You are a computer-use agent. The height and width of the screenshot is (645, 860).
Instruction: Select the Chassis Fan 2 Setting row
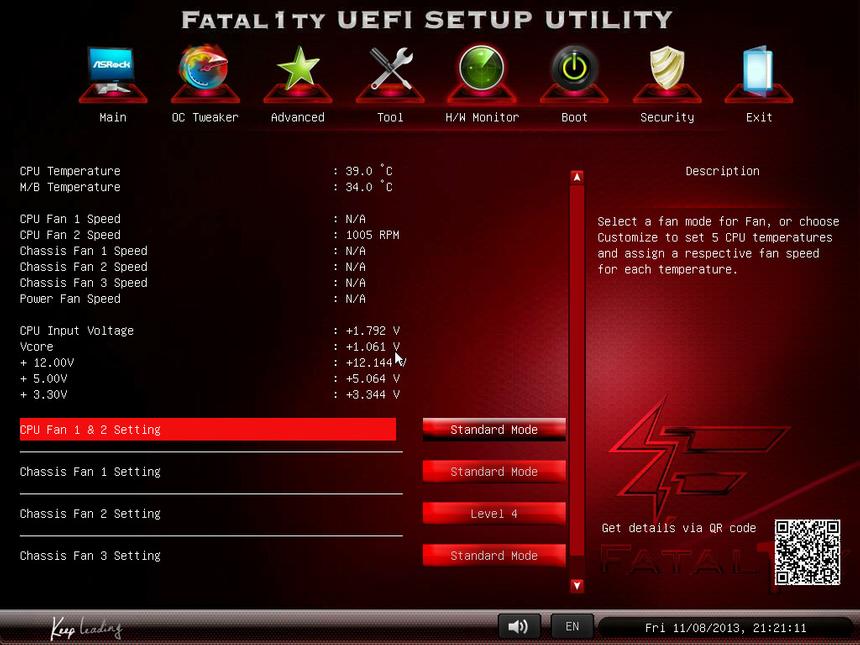tap(207, 514)
